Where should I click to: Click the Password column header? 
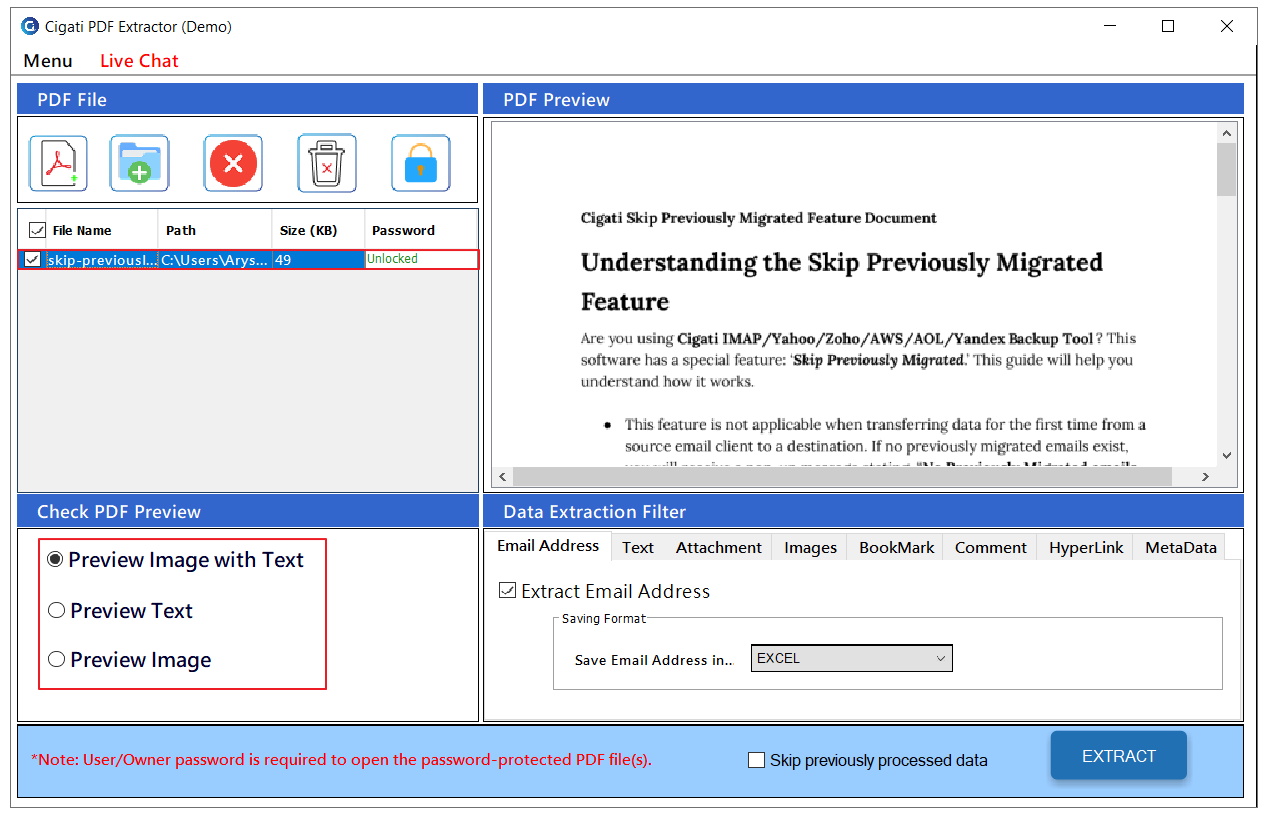[421, 230]
